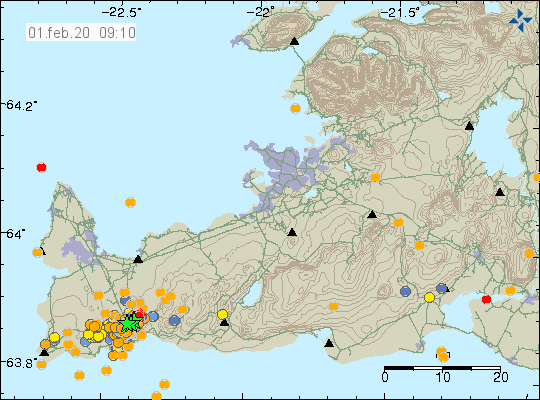Image resolution: width=540 pixels, height=400 pixels.
Task: Click the red dot near the southeast coast
Action: tap(486, 299)
